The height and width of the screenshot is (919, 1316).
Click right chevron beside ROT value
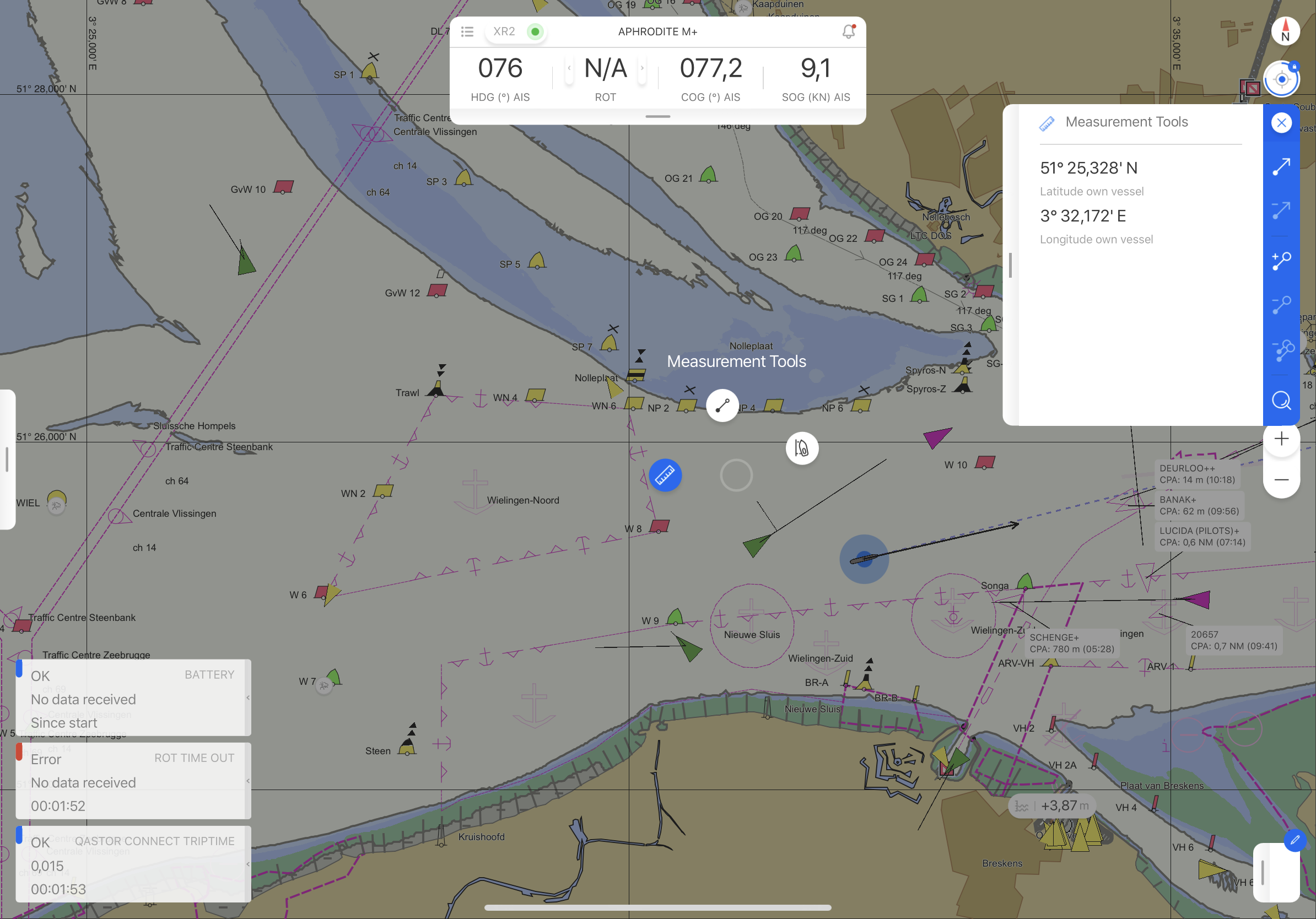[x=642, y=68]
